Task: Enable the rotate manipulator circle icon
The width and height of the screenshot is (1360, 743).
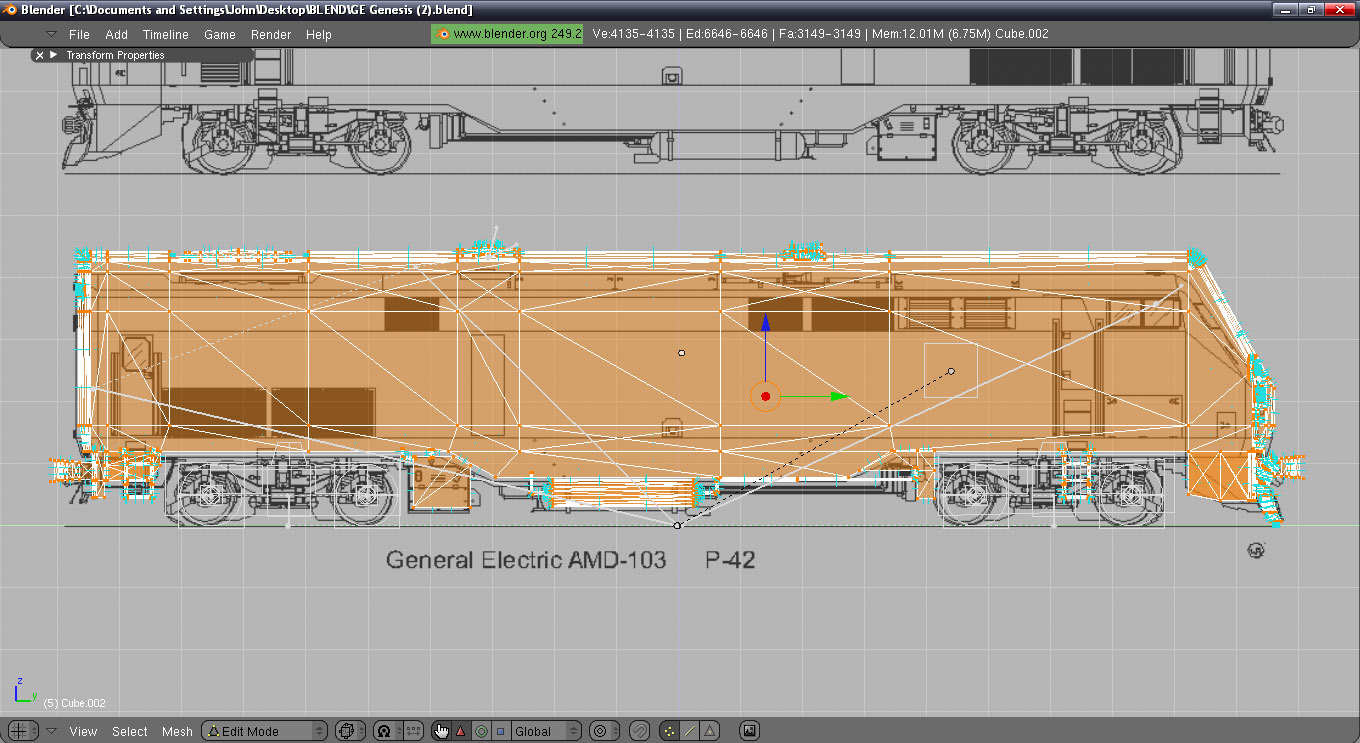Action: click(x=481, y=731)
